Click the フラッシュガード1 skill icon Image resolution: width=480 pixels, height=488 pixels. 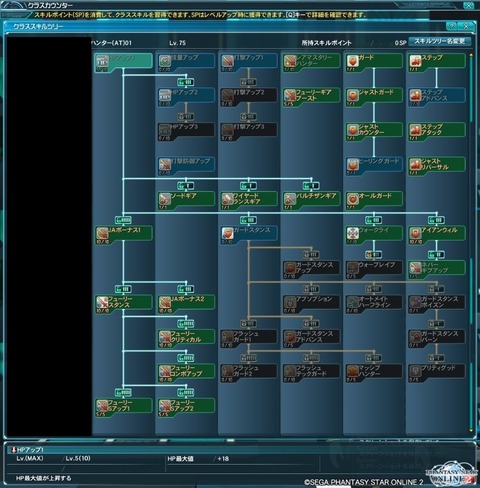click(227, 338)
